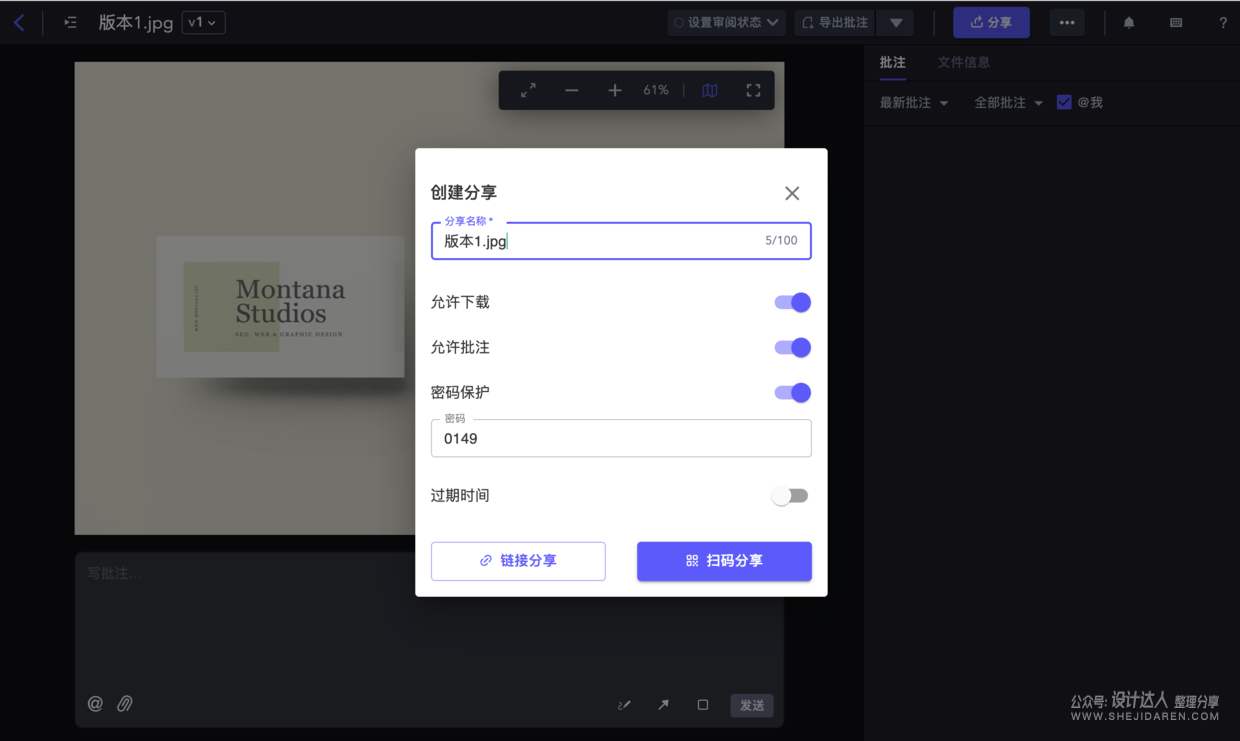Image resolution: width=1240 pixels, height=741 pixels.
Task: Select the rectangle annotation tool
Action: click(702, 705)
